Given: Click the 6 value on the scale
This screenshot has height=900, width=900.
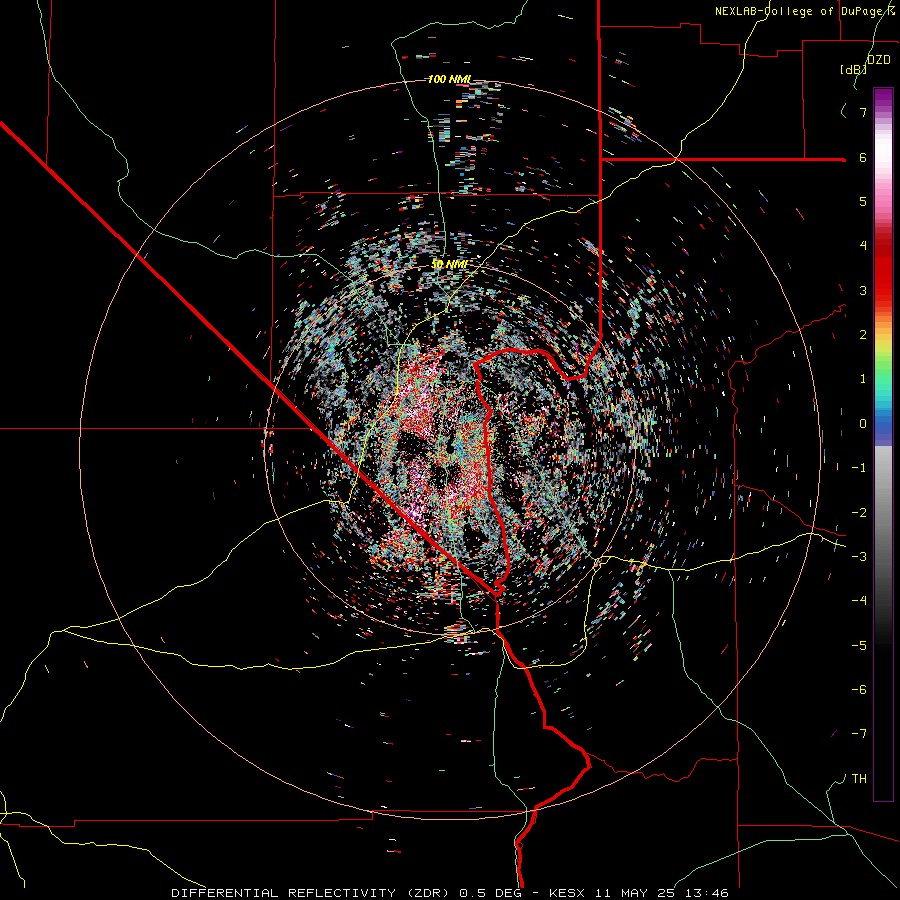Looking at the screenshot, I should tap(863, 157).
